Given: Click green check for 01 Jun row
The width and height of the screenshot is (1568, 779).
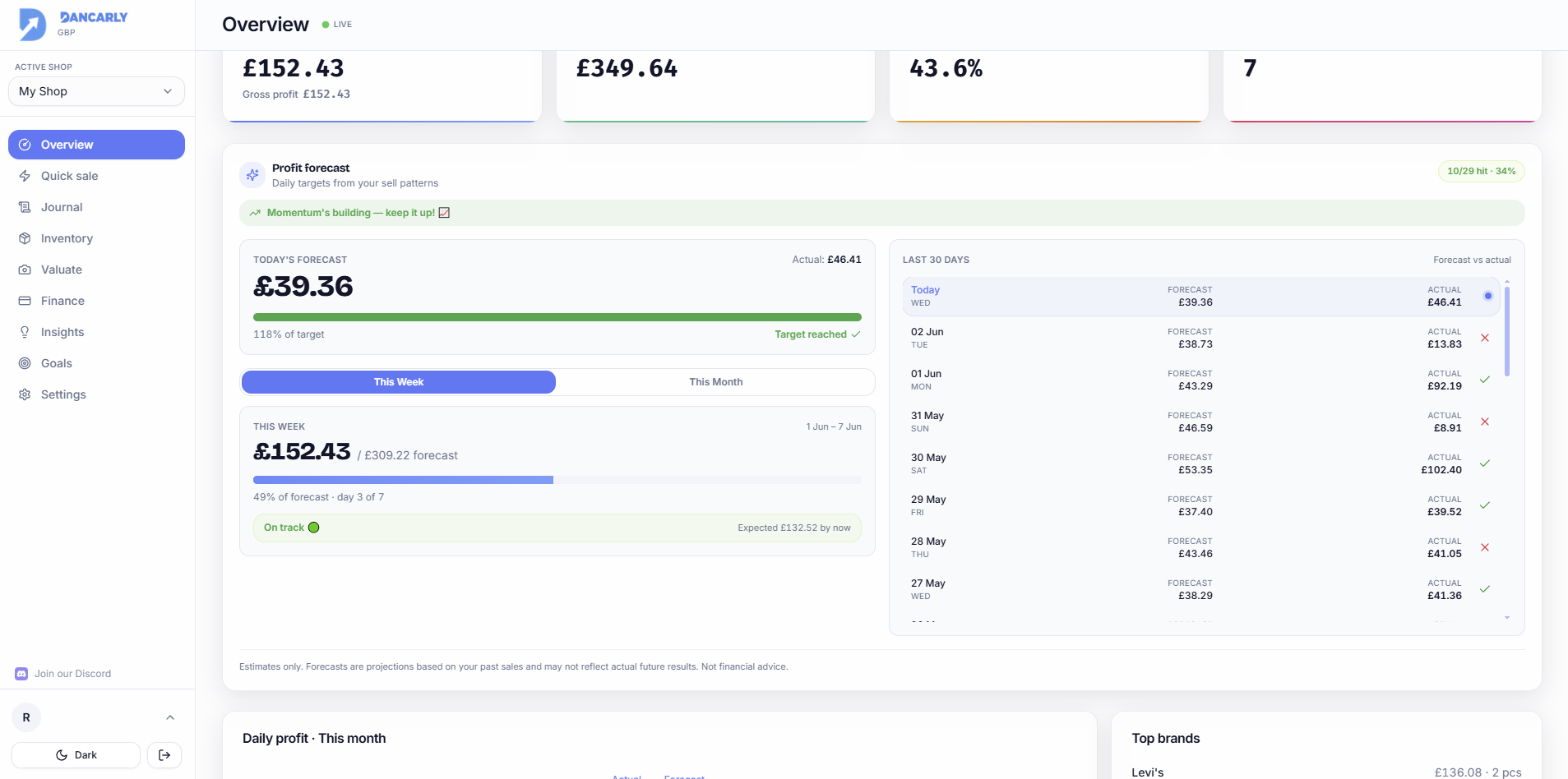Looking at the screenshot, I should (x=1485, y=380).
